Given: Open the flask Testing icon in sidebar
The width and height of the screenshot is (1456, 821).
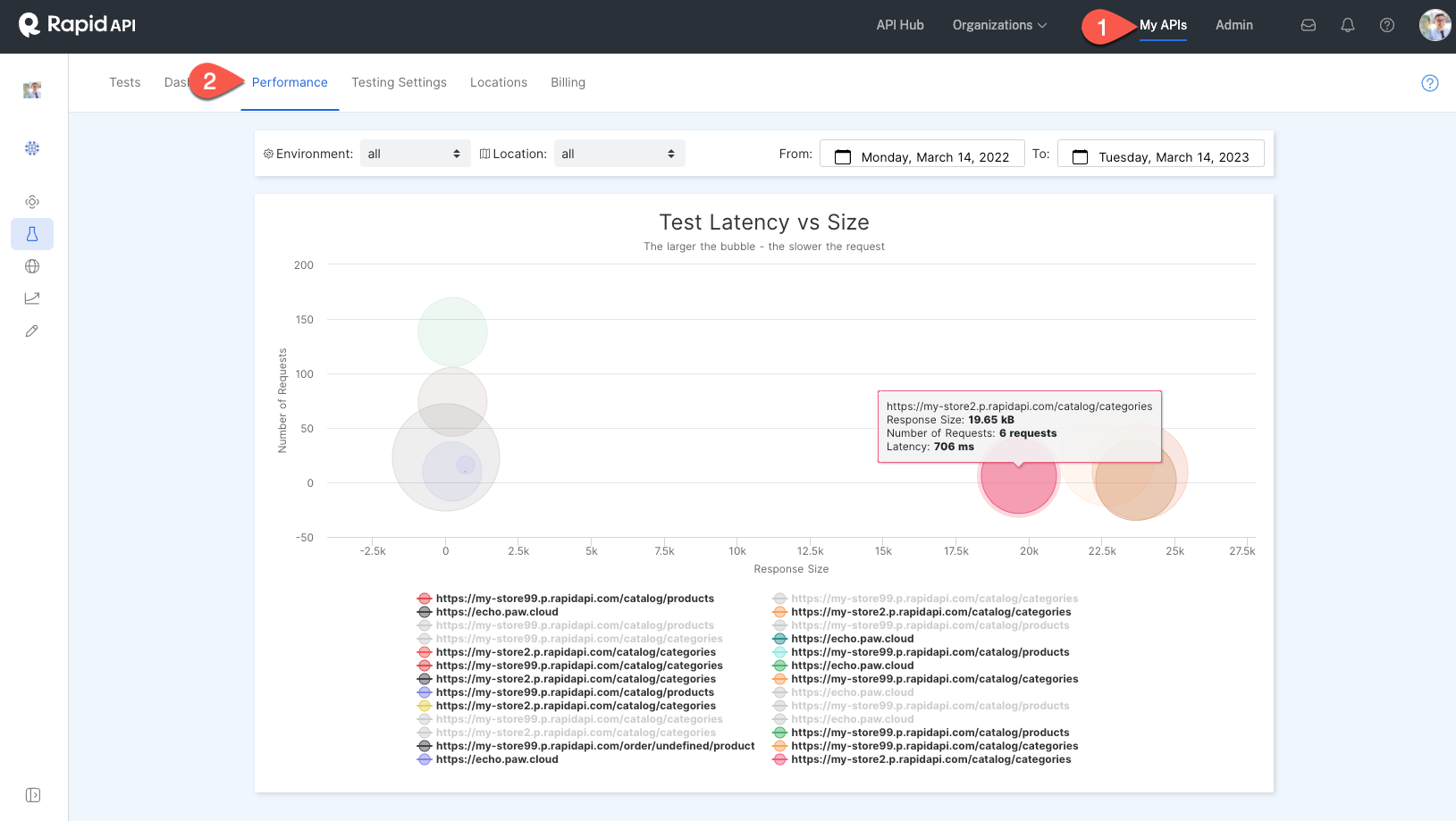Looking at the screenshot, I should coord(32,234).
